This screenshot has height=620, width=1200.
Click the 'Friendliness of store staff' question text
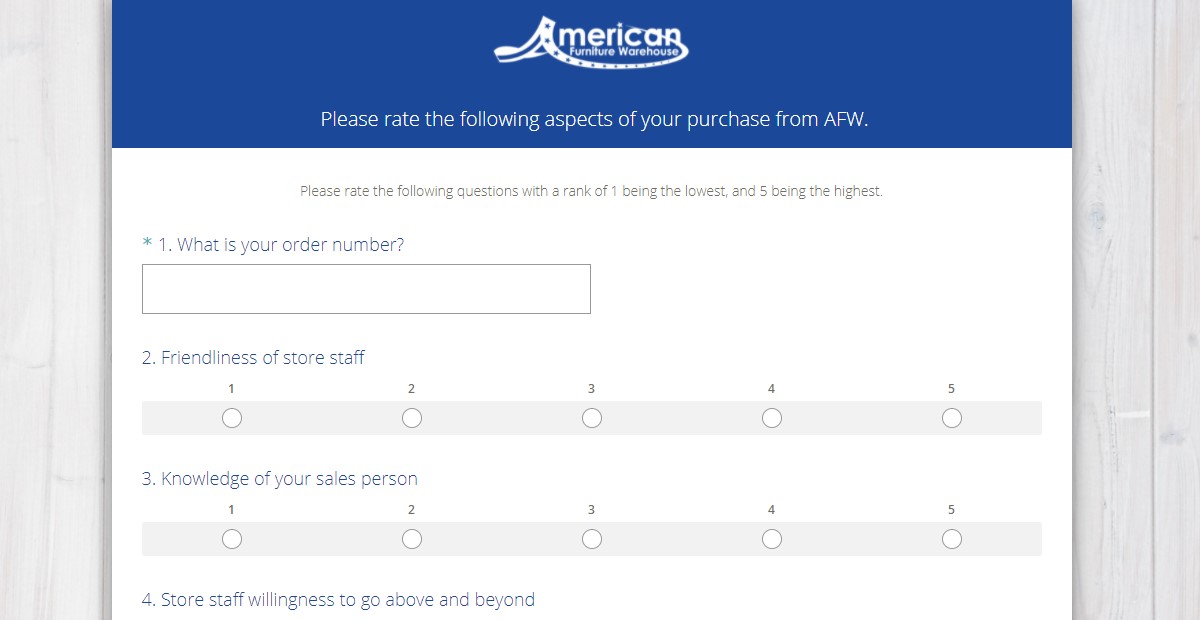point(263,358)
